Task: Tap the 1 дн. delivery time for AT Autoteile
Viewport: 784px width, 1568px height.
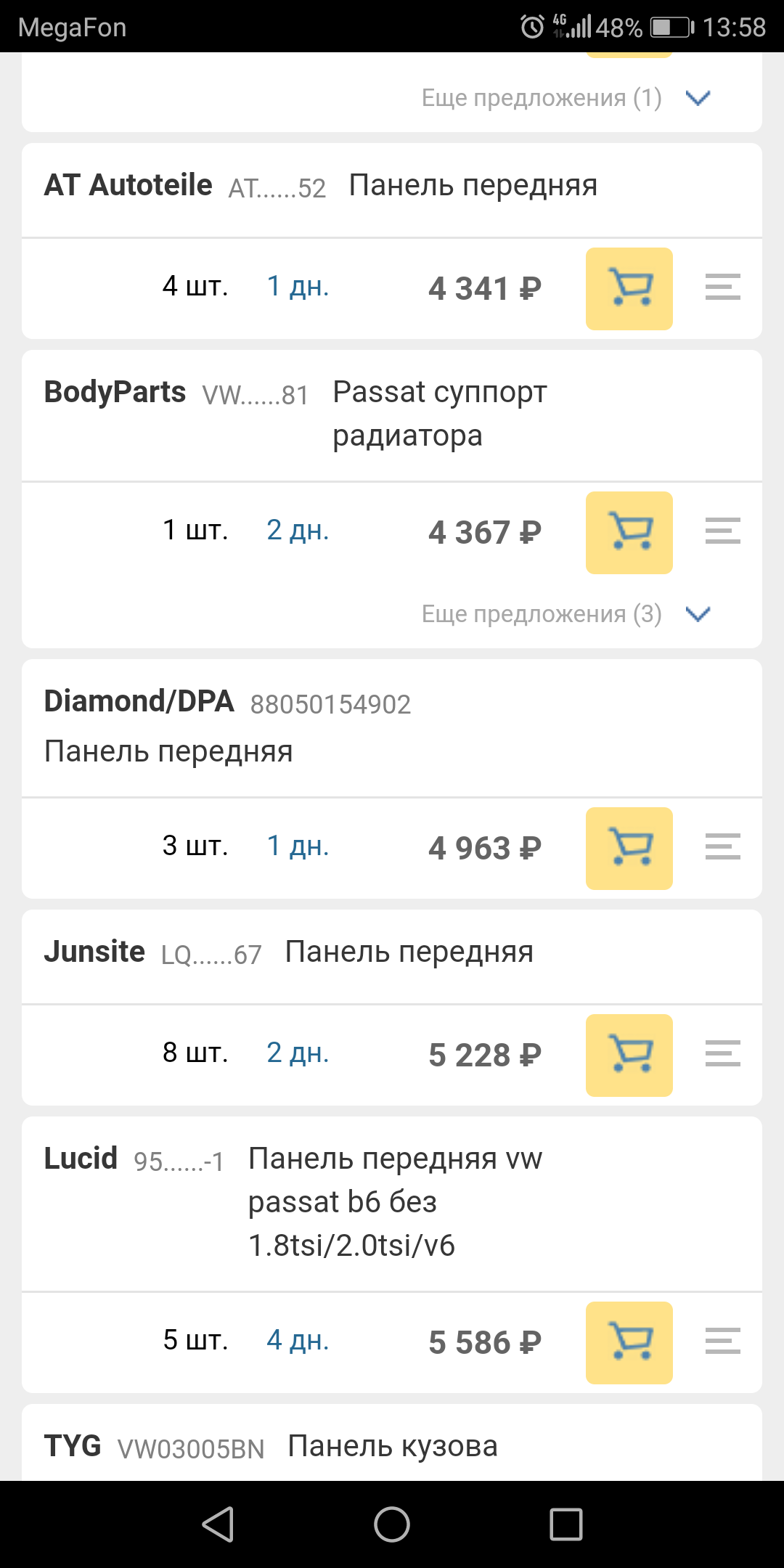Action: click(x=298, y=287)
